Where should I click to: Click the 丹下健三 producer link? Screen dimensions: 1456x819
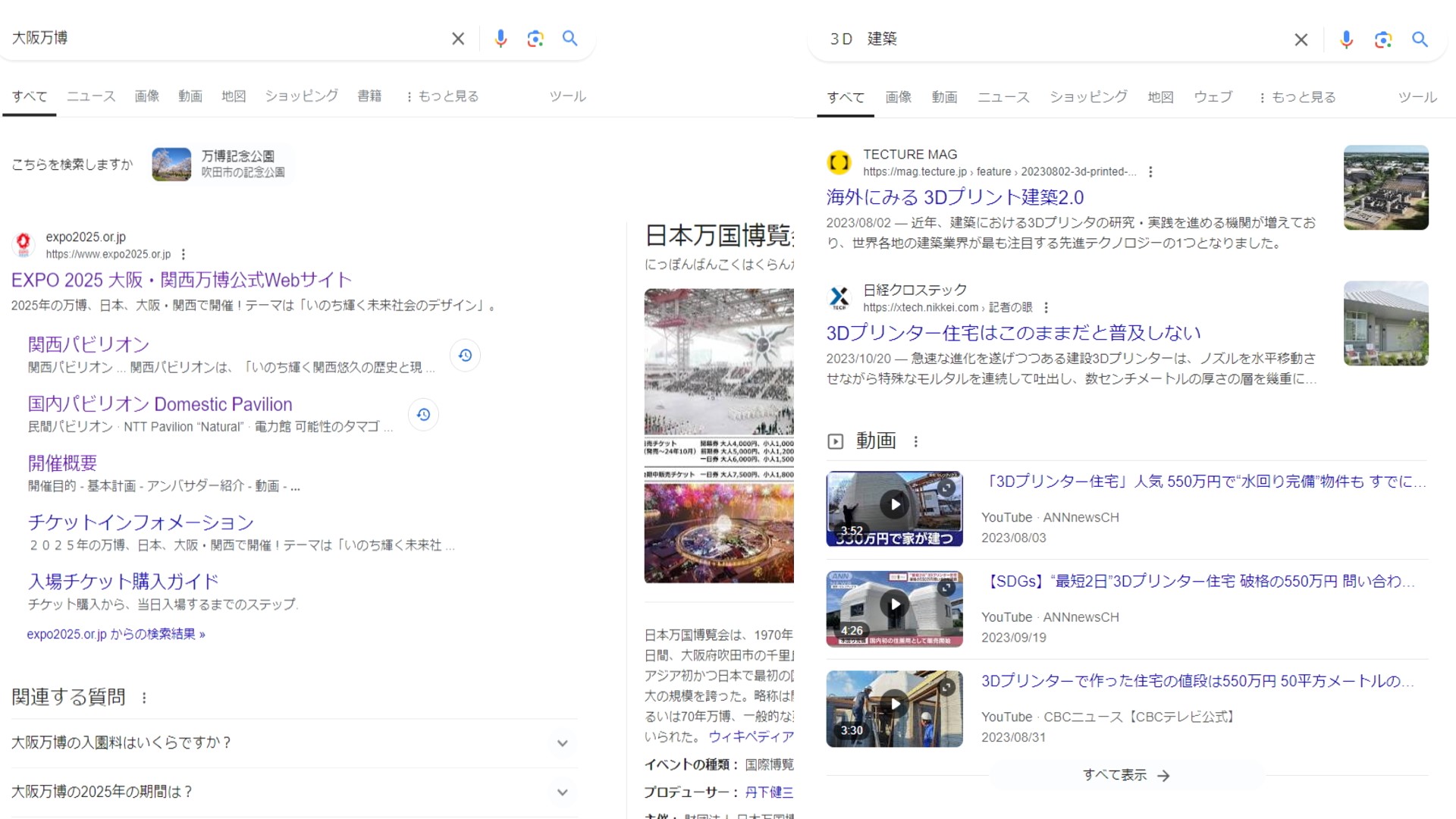click(768, 792)
